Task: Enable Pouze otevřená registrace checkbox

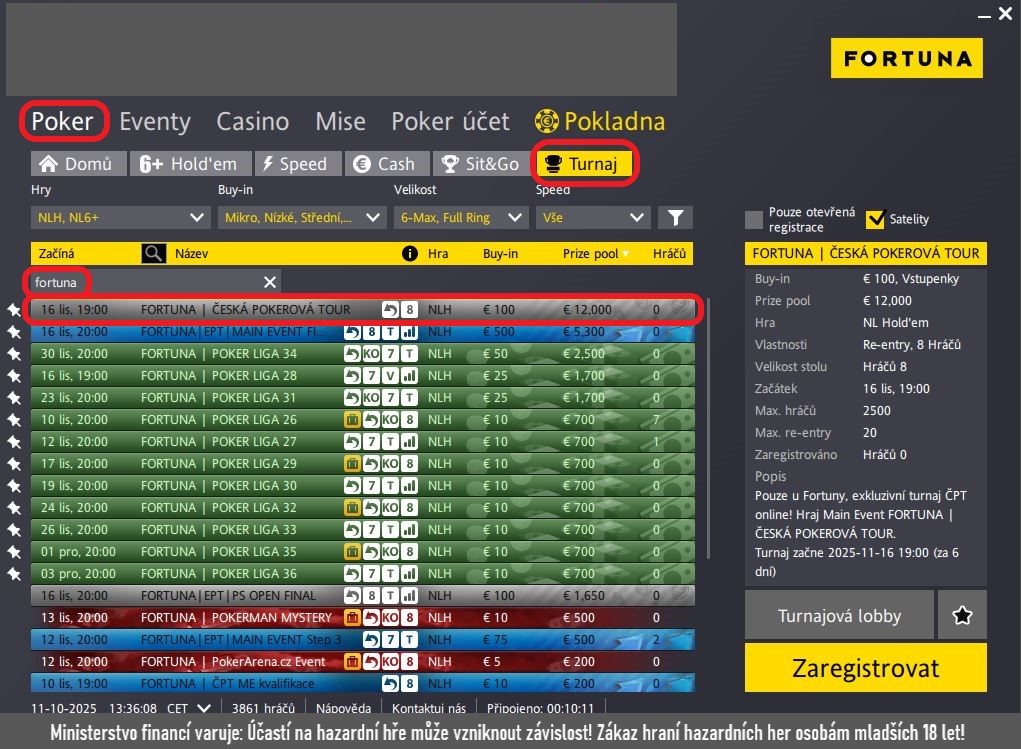Action: click(x=754, y=220)
